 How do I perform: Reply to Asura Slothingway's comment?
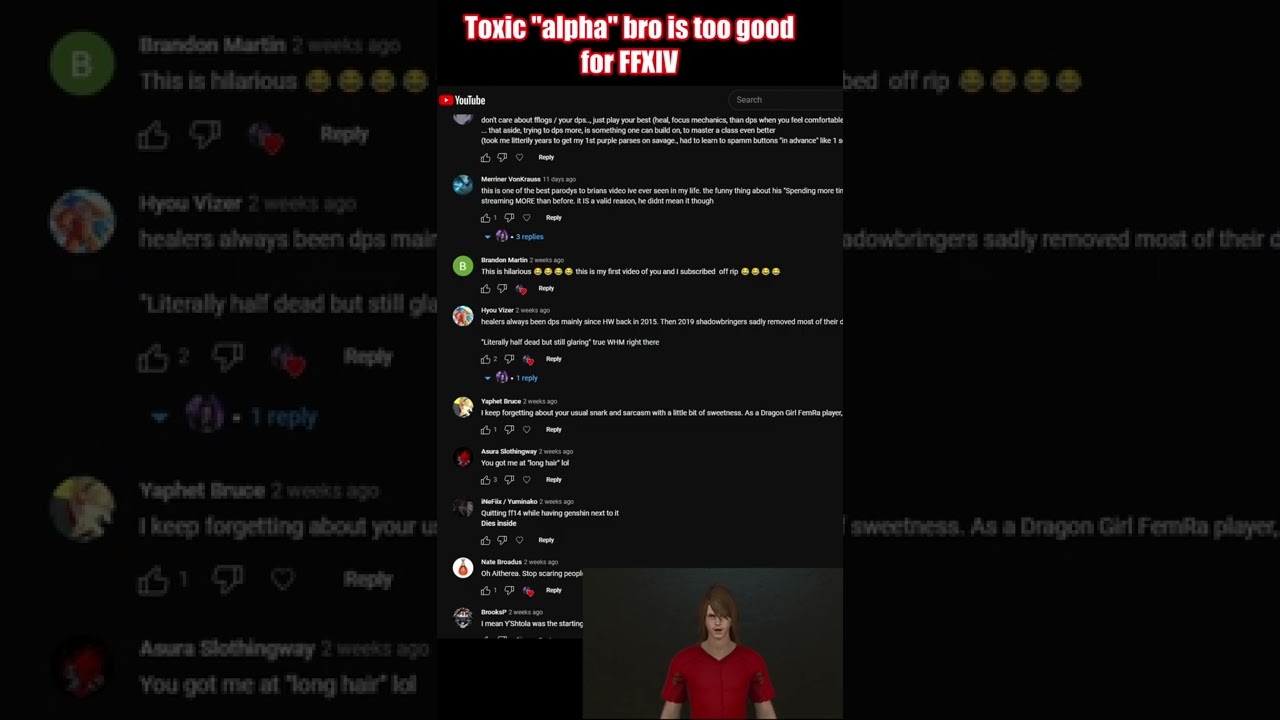point(554,480)
